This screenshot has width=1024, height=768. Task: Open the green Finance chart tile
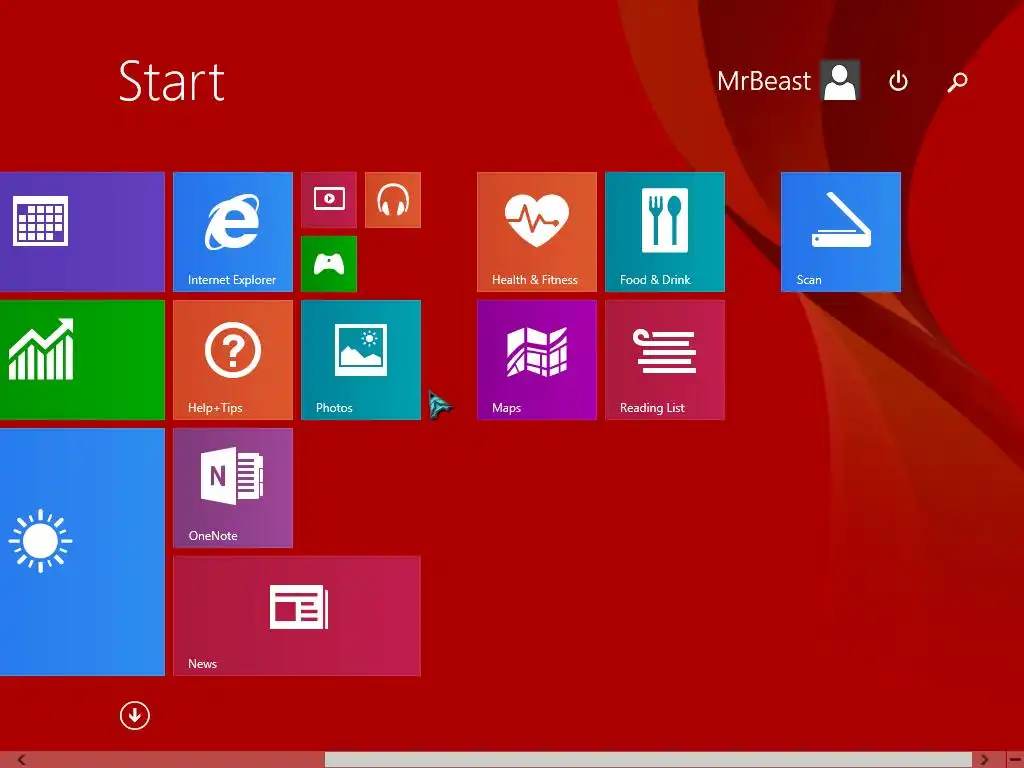[x=82, y=360]
